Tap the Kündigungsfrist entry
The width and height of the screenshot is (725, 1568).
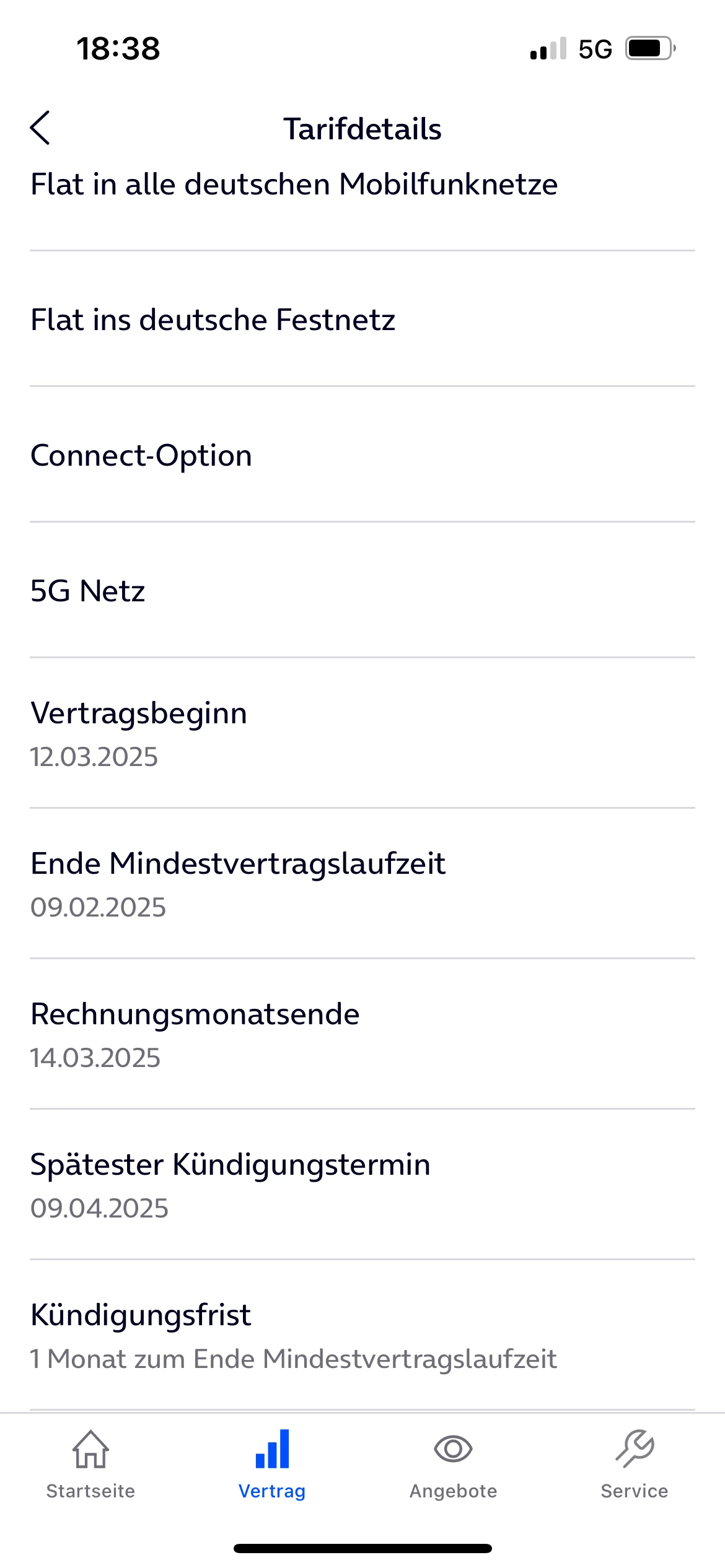pyautogui.click(x=141, y=1315)
